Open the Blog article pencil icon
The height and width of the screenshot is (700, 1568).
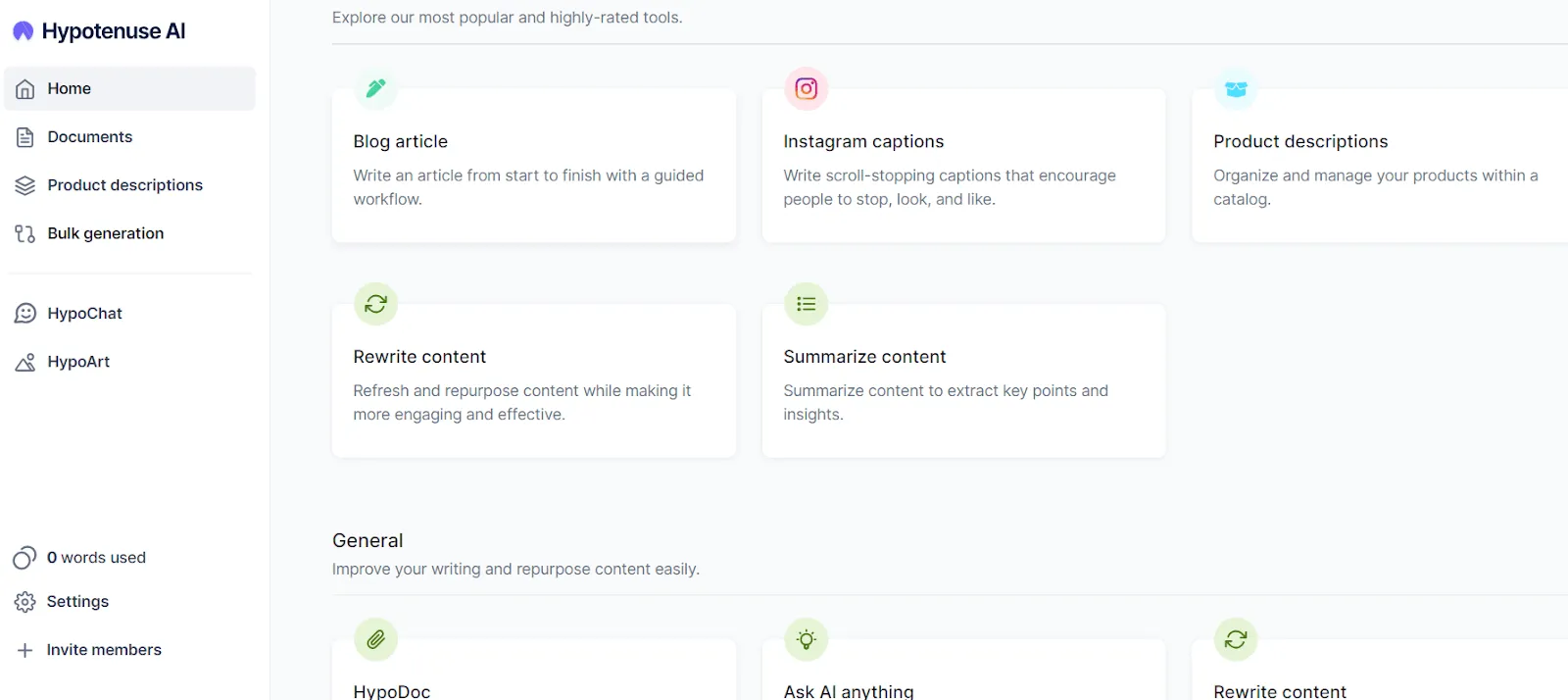375,88
